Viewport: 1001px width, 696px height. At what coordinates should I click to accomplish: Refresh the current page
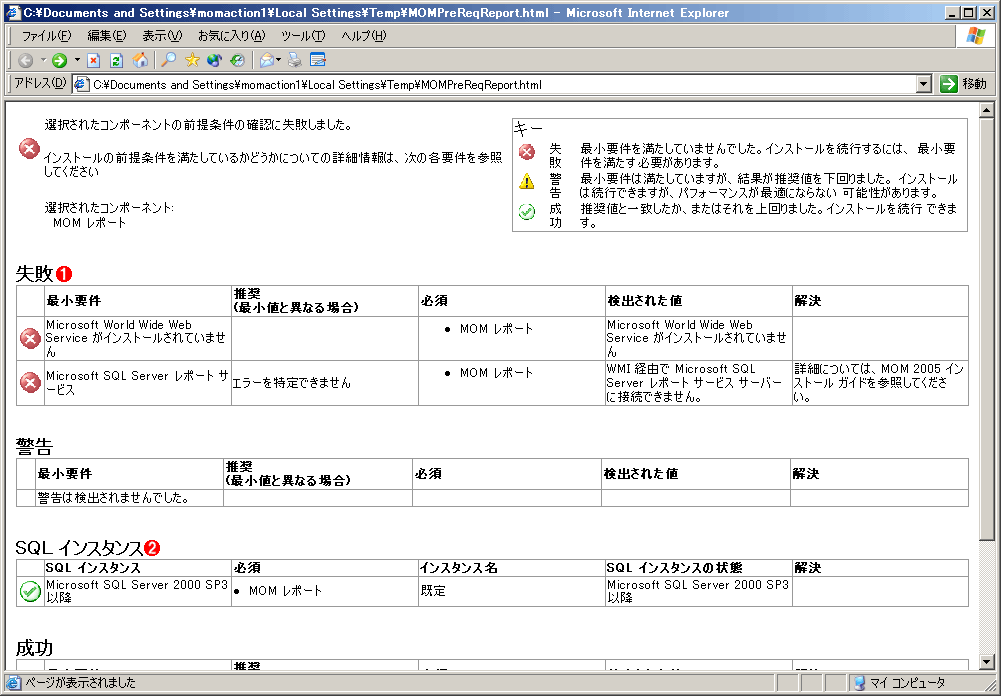116,61
